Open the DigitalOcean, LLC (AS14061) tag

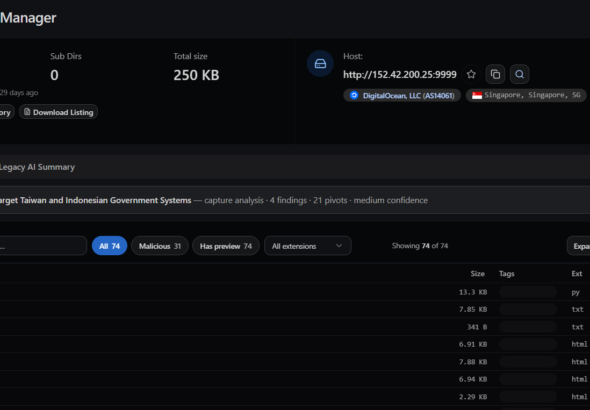coord(402,96)
